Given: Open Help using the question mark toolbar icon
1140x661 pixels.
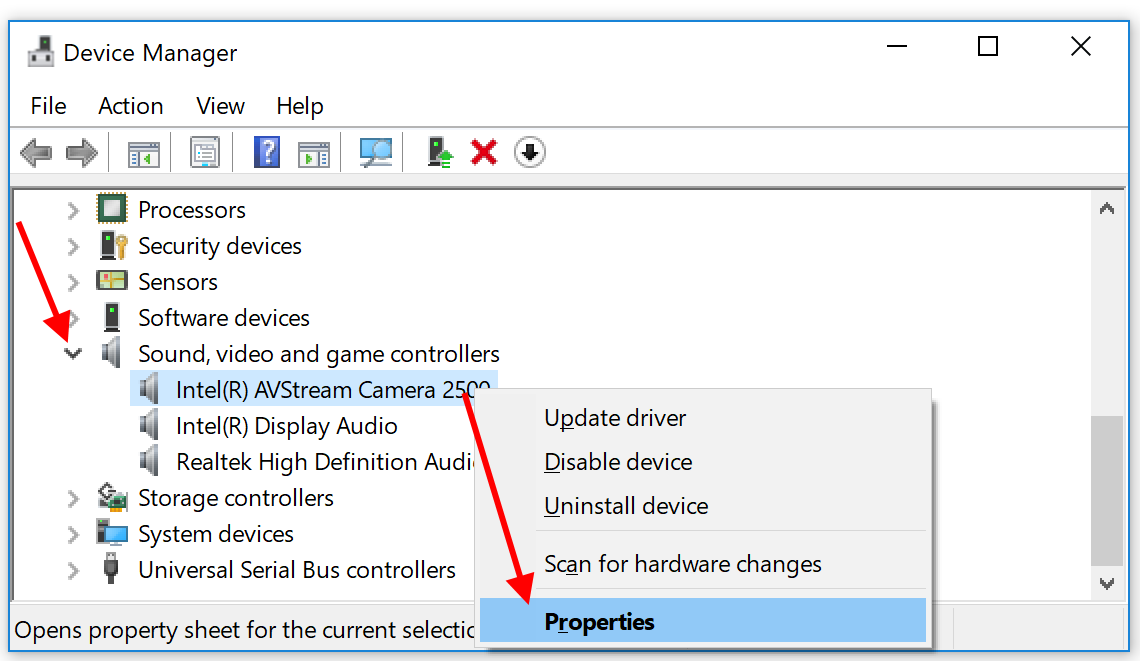Looking at the screenshot, I should click(267, 152).
